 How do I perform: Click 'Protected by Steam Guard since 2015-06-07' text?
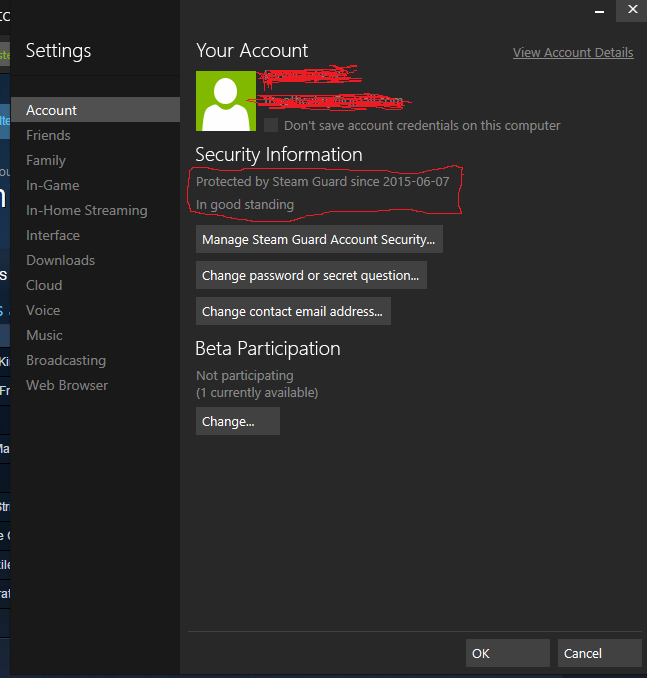323,182
